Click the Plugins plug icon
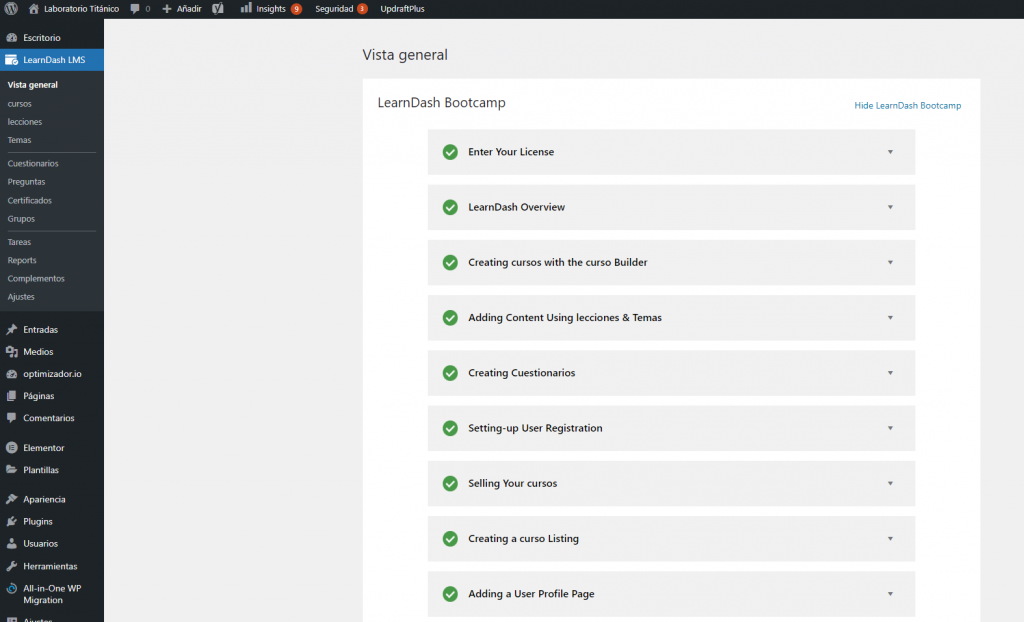1024x622 pixels. [x=11, y=521]
